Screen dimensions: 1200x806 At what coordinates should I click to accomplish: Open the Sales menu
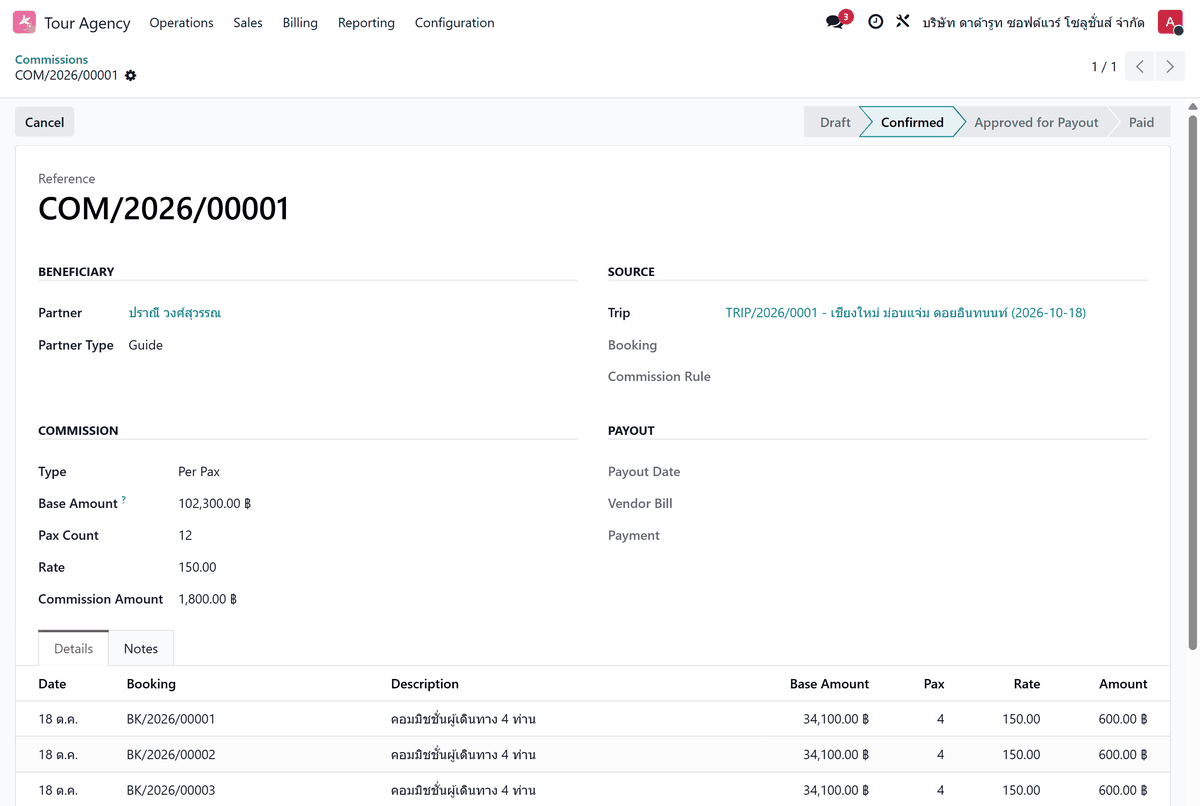pyautogui.click(x=248, y=22)
